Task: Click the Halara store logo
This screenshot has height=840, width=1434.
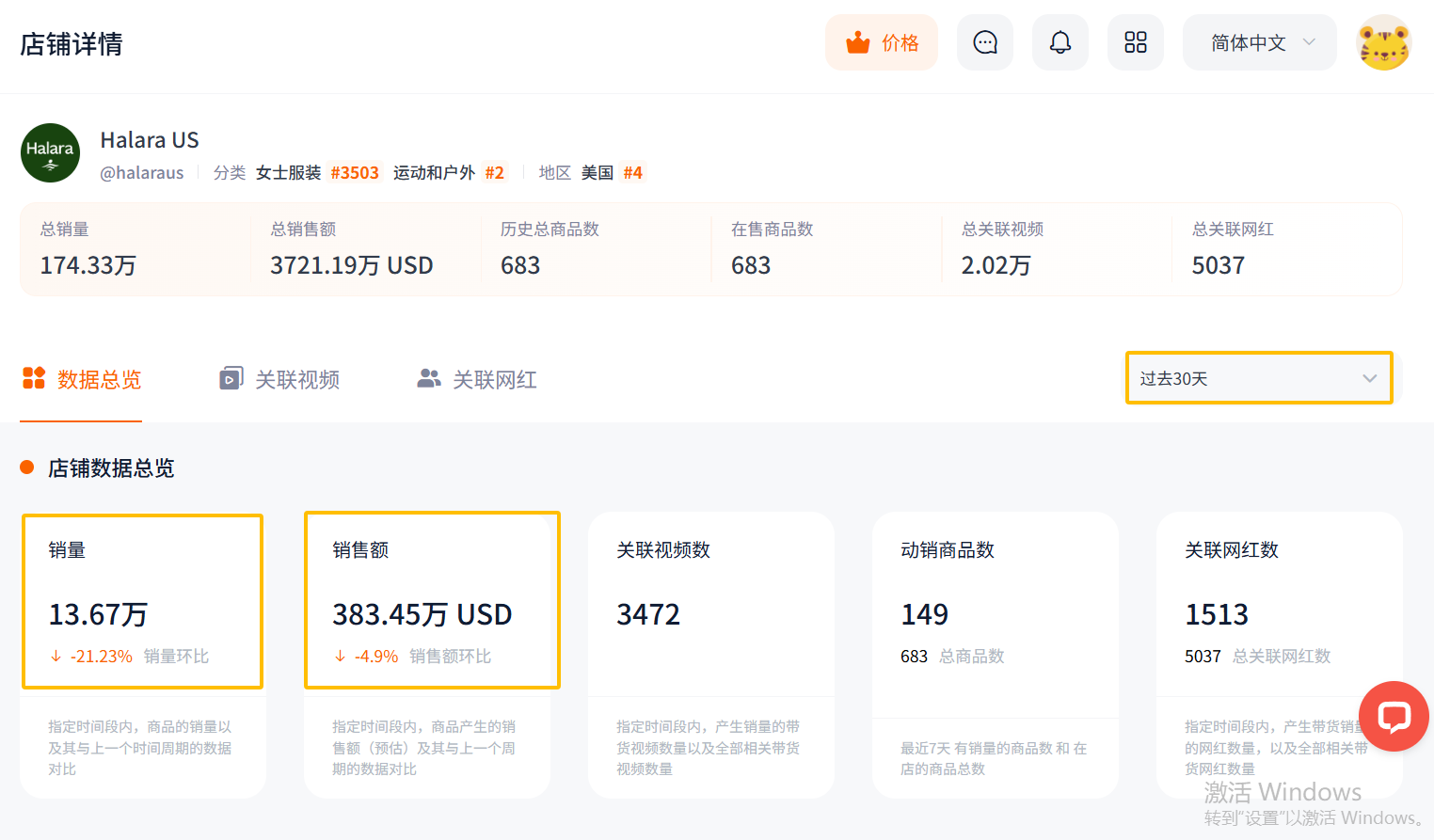Action: coord(50,153)
